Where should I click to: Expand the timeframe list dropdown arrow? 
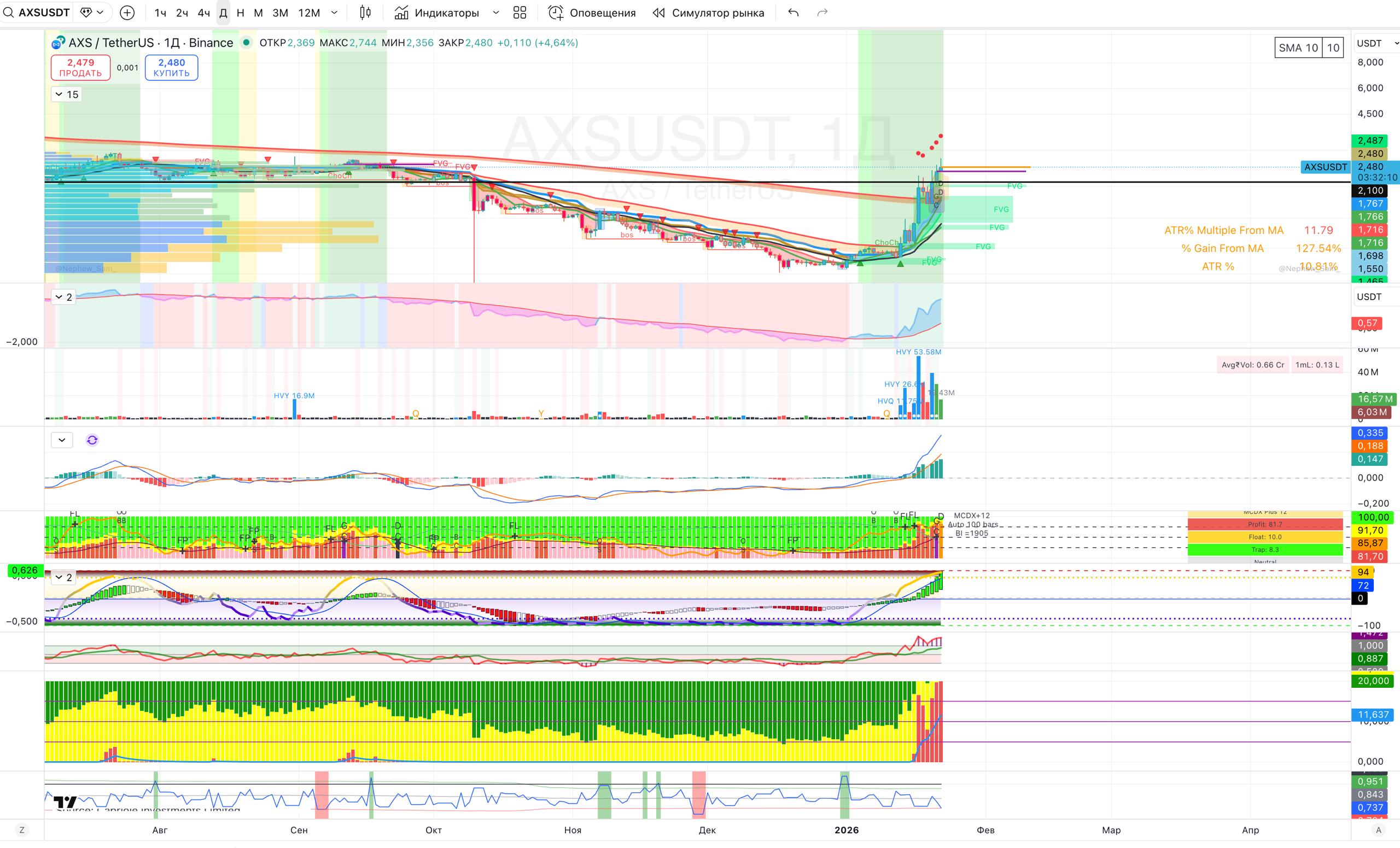[334, 13]
